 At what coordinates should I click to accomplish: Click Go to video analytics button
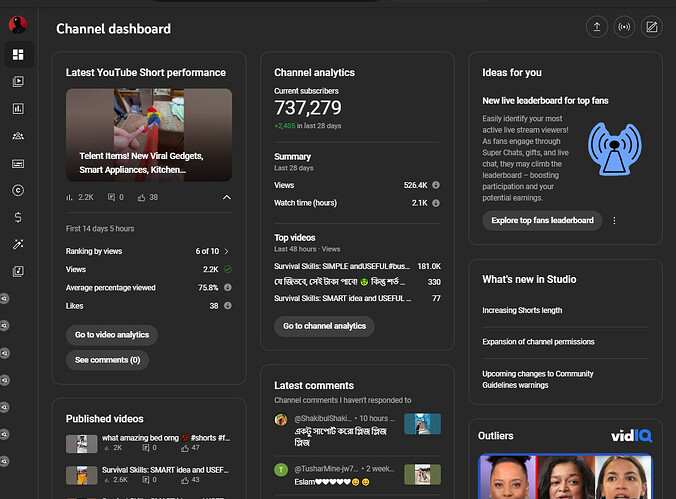pos(112,335)
